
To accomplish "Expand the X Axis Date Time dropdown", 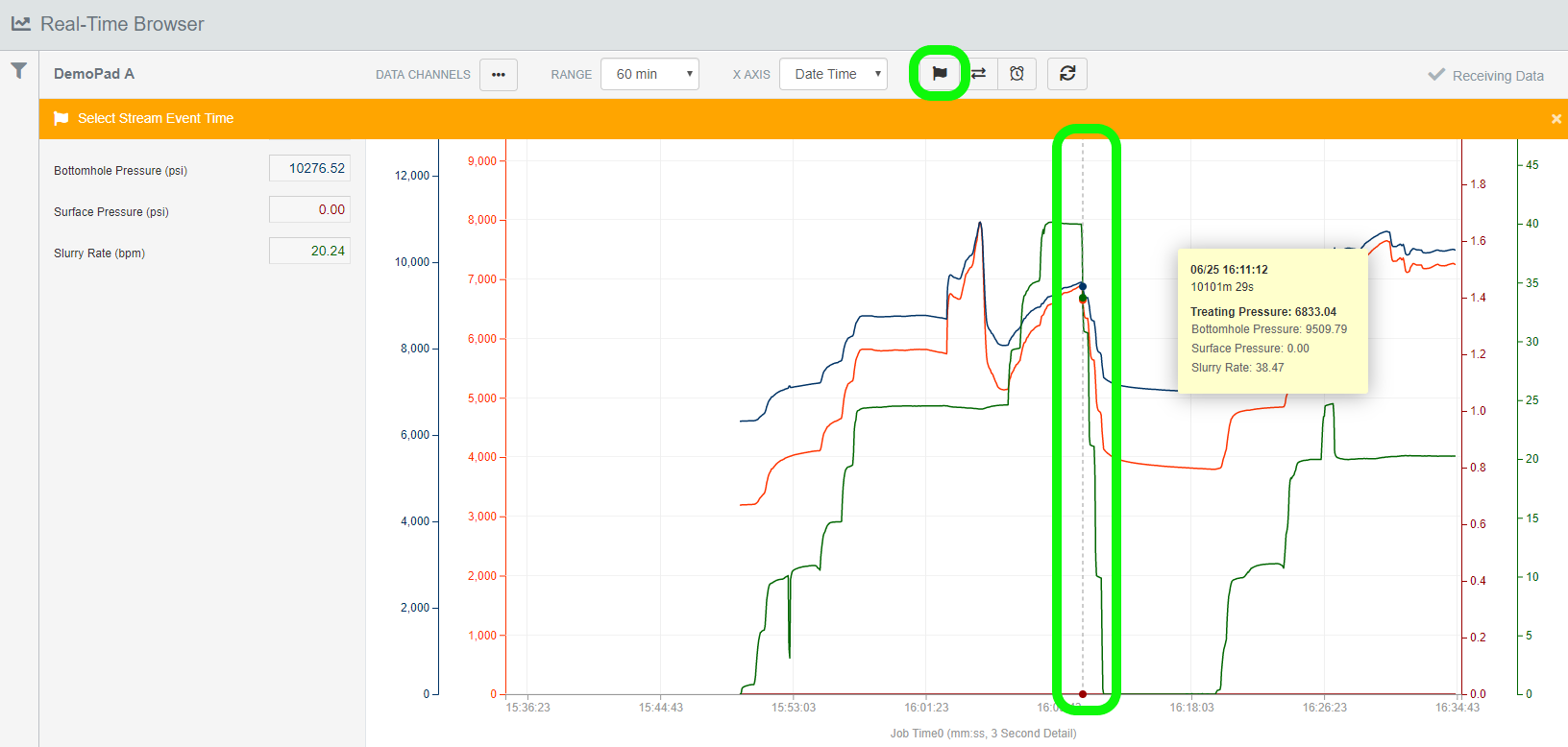I will click(833, 74).
